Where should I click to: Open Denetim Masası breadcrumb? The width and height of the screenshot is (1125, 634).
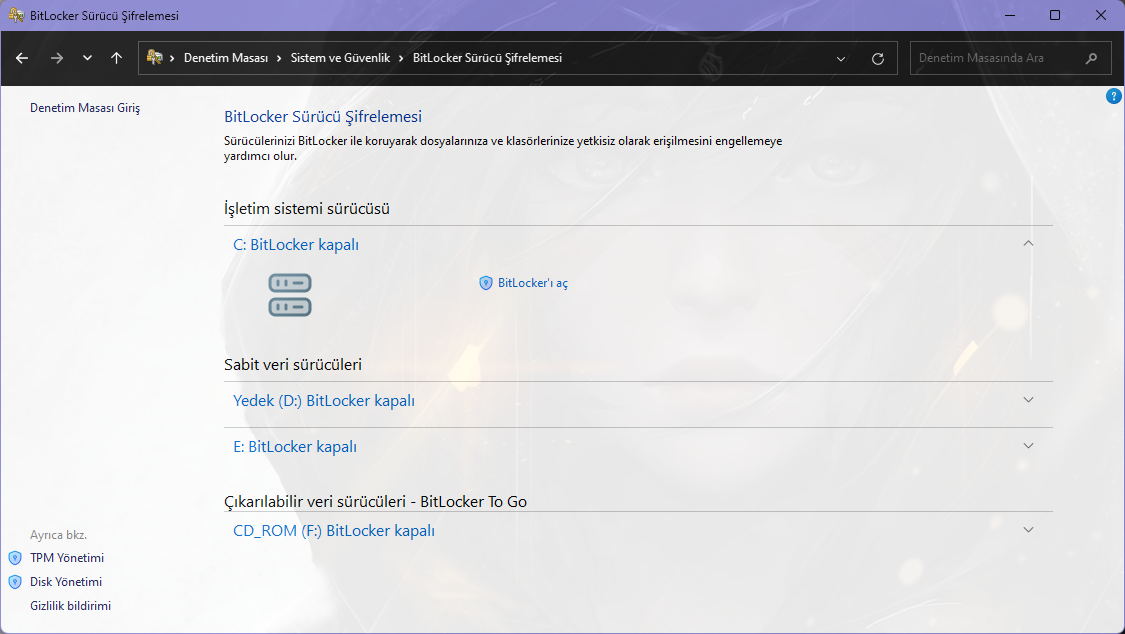(226, 58)
